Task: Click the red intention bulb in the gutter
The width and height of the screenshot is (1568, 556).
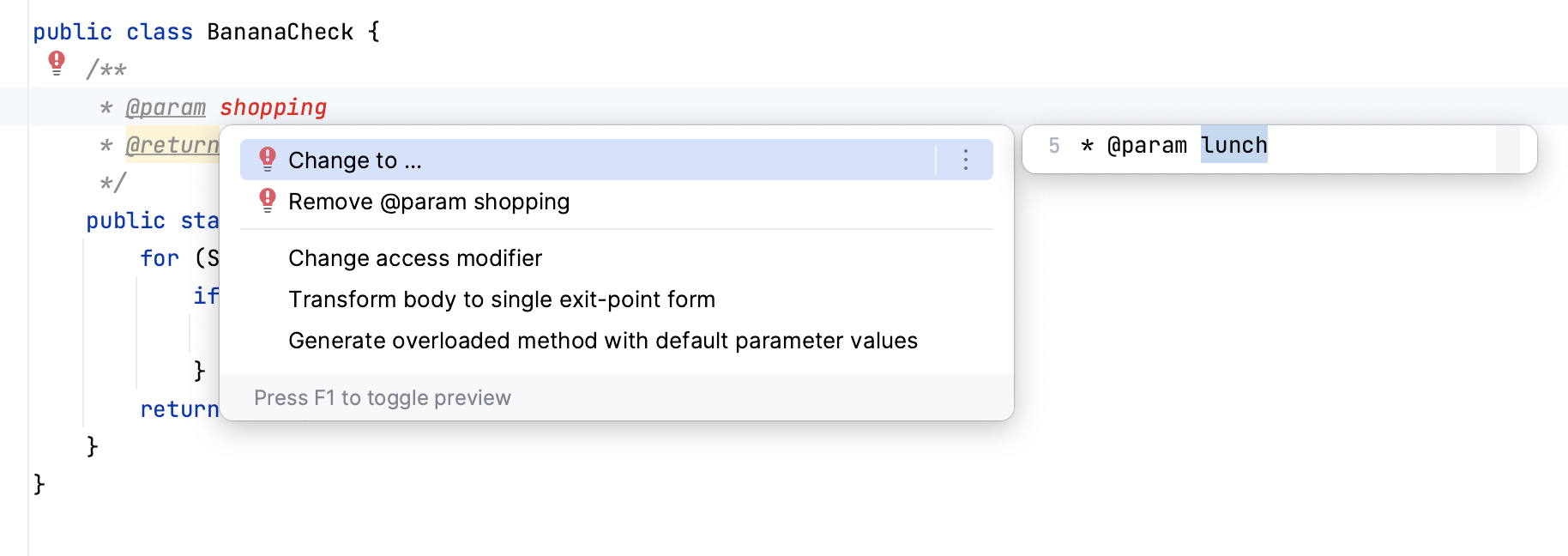Action: click(x=57, y=60)
